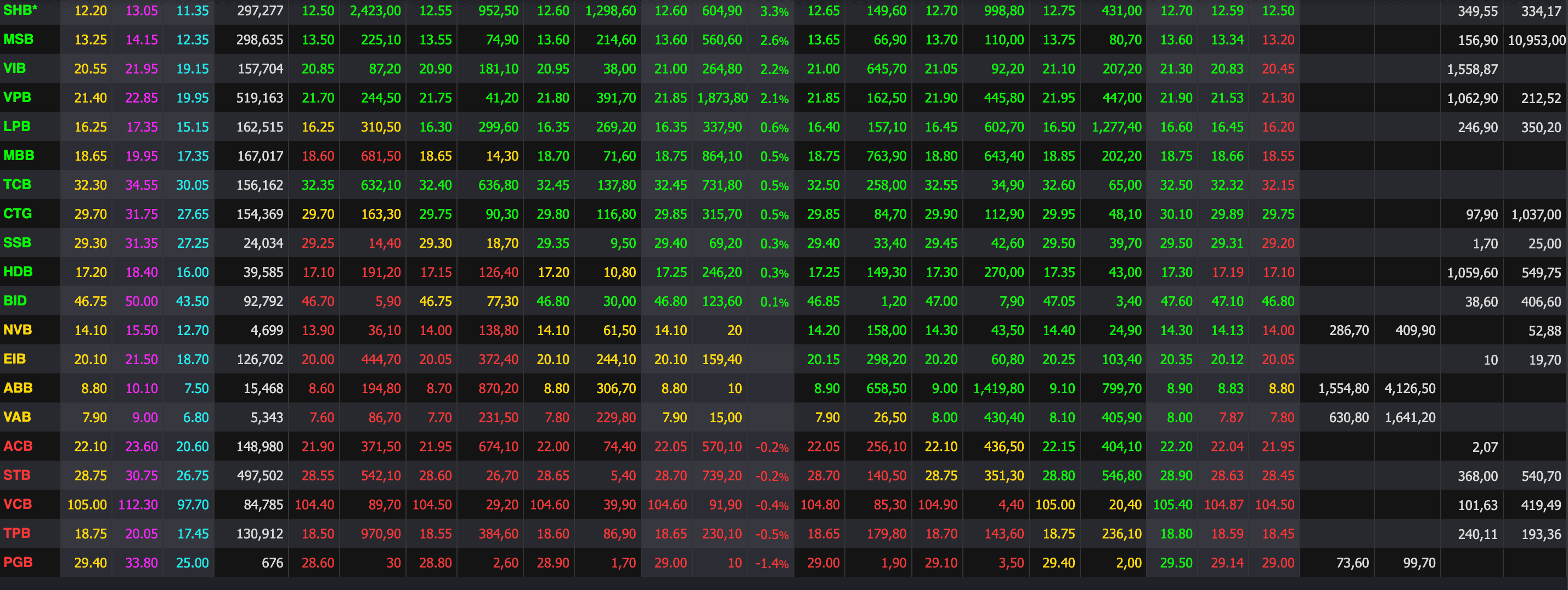Image resolution: width=1568 pixels, height=590 pixels.
Task: Click CTG foreign value 1,037,00
Action: tap(1536, 214)
